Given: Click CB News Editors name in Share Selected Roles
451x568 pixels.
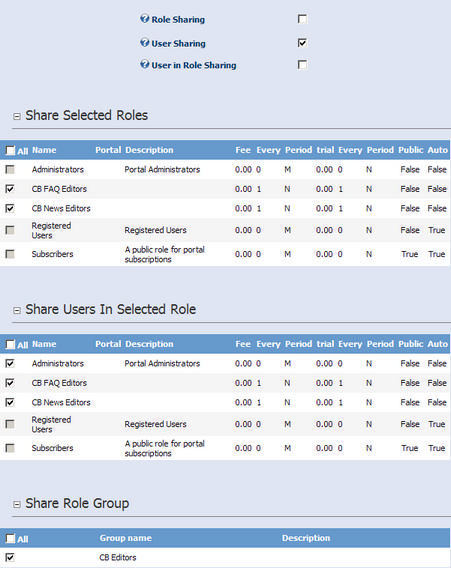Looking at the screenshot, I should click(x=61, y=208).
